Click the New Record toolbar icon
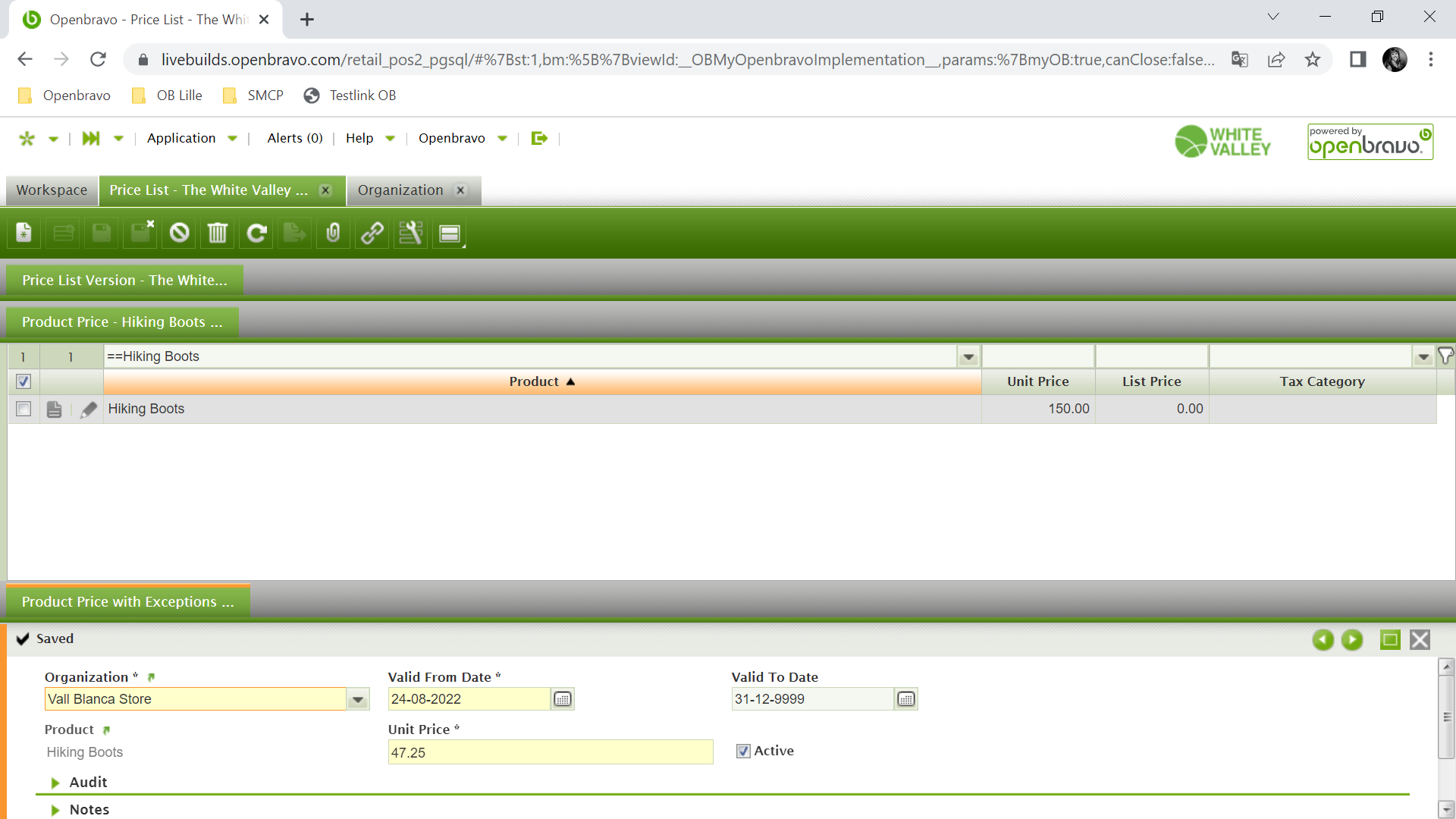Image resolution: width=1456 pixels, height=819 pixels. point(24,233)
